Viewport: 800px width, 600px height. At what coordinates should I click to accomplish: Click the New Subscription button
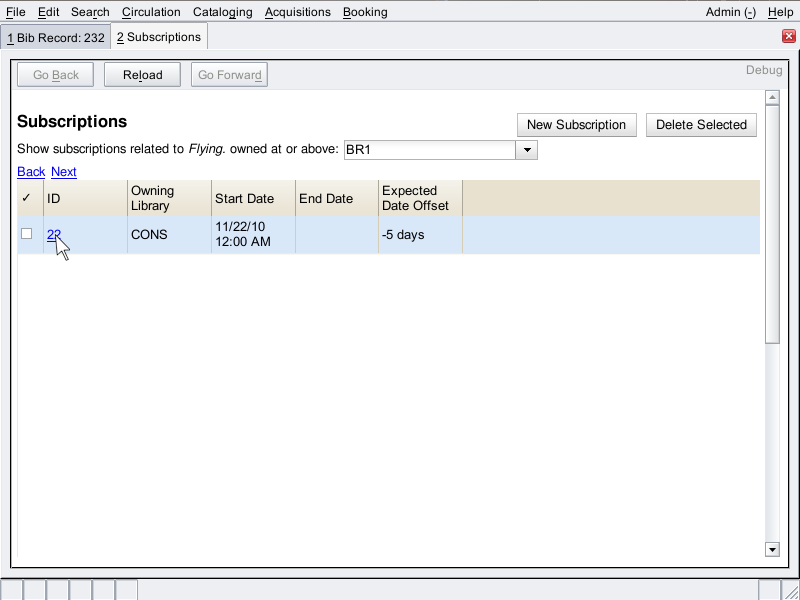576,125
